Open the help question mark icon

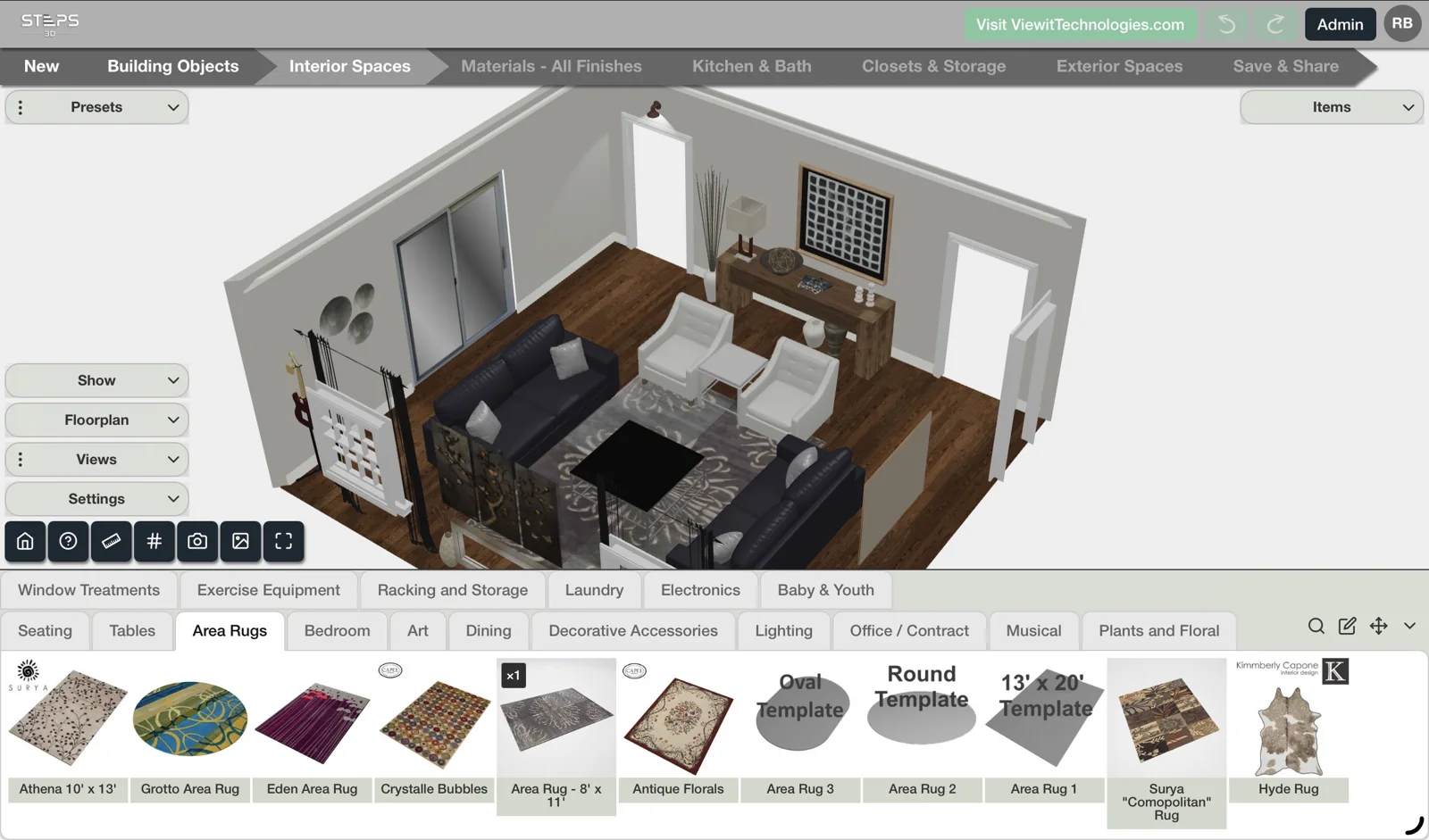(68, 541)
